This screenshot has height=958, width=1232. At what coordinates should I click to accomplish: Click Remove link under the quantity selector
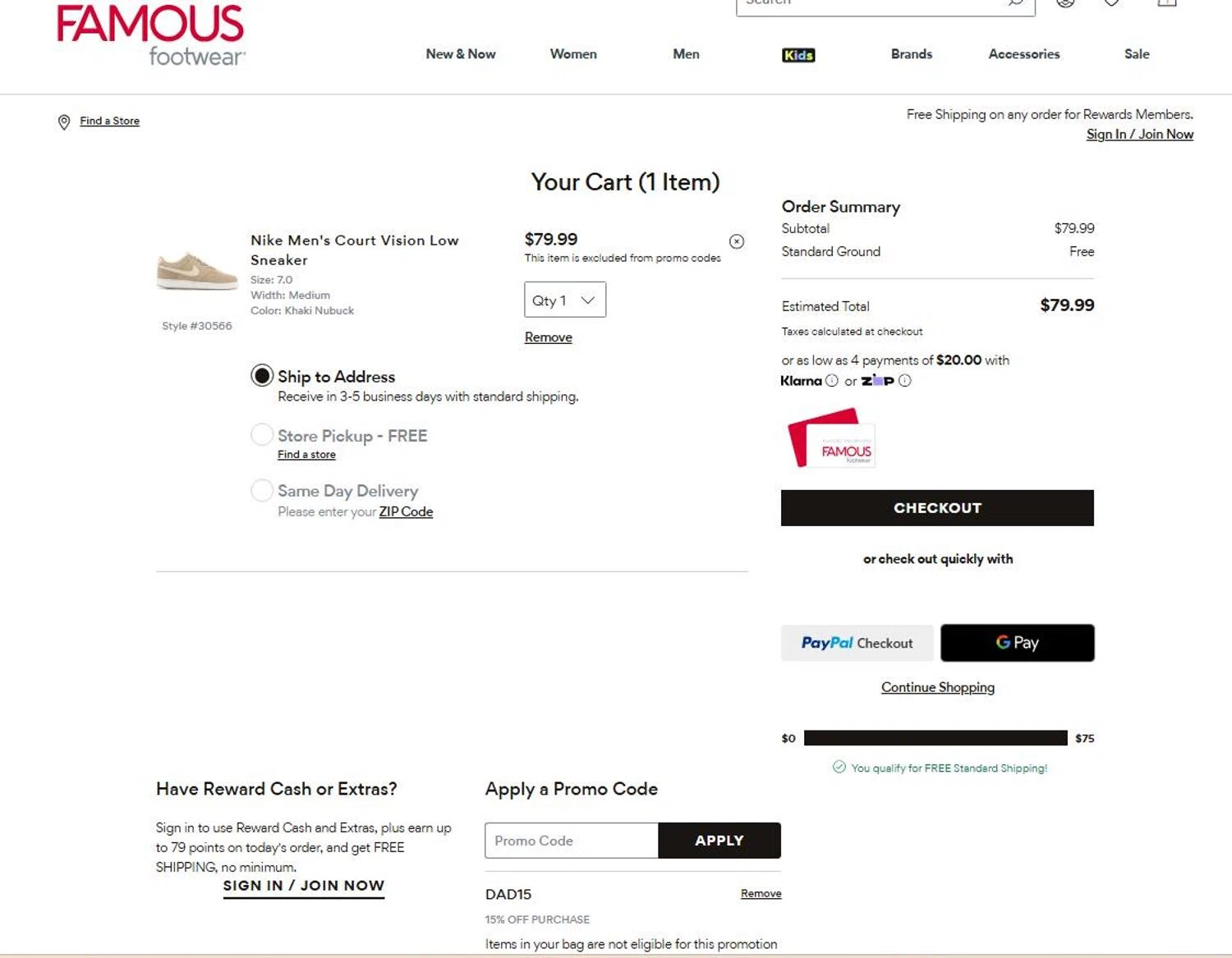point(549,337)
